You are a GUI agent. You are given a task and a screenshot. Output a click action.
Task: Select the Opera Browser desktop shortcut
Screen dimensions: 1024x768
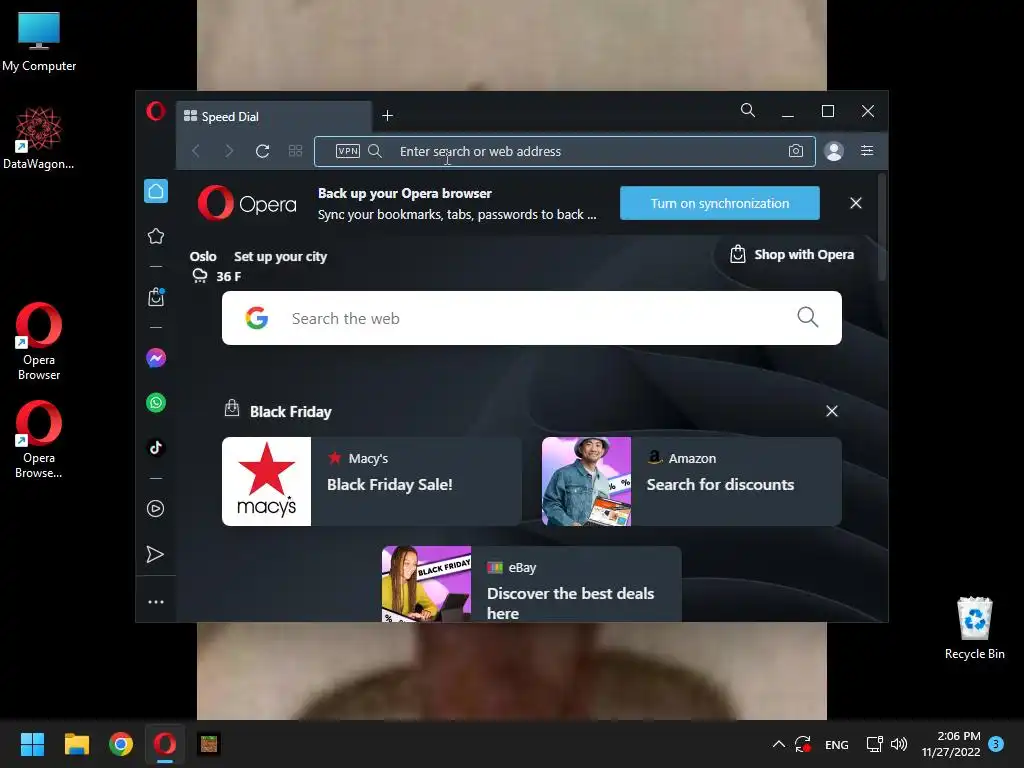point(39,342)
